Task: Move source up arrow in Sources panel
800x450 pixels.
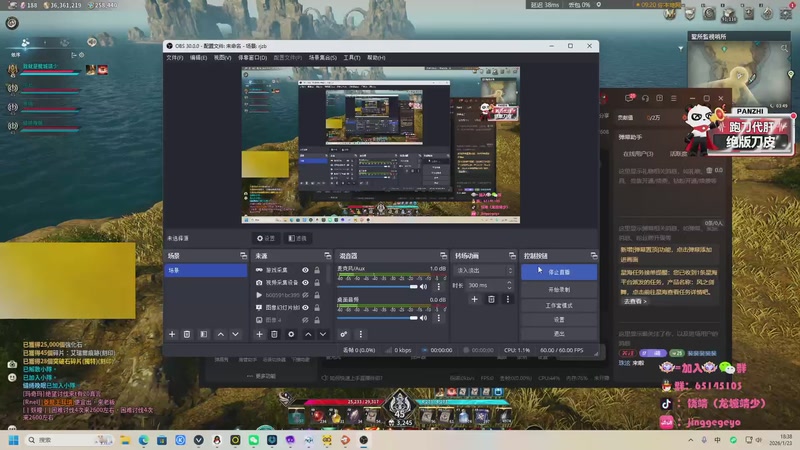Action: click(x=308, y=334)
